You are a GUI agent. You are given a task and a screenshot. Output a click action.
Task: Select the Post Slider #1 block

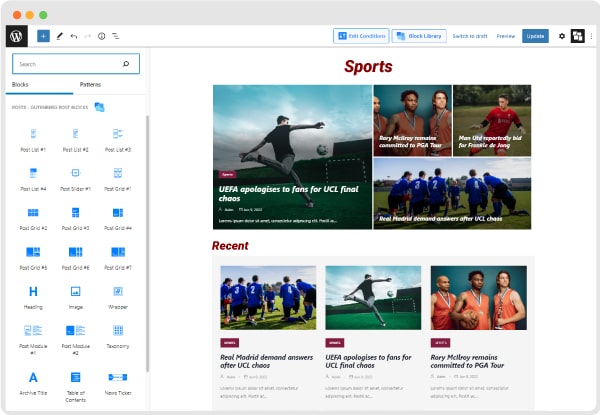(75, 177)
